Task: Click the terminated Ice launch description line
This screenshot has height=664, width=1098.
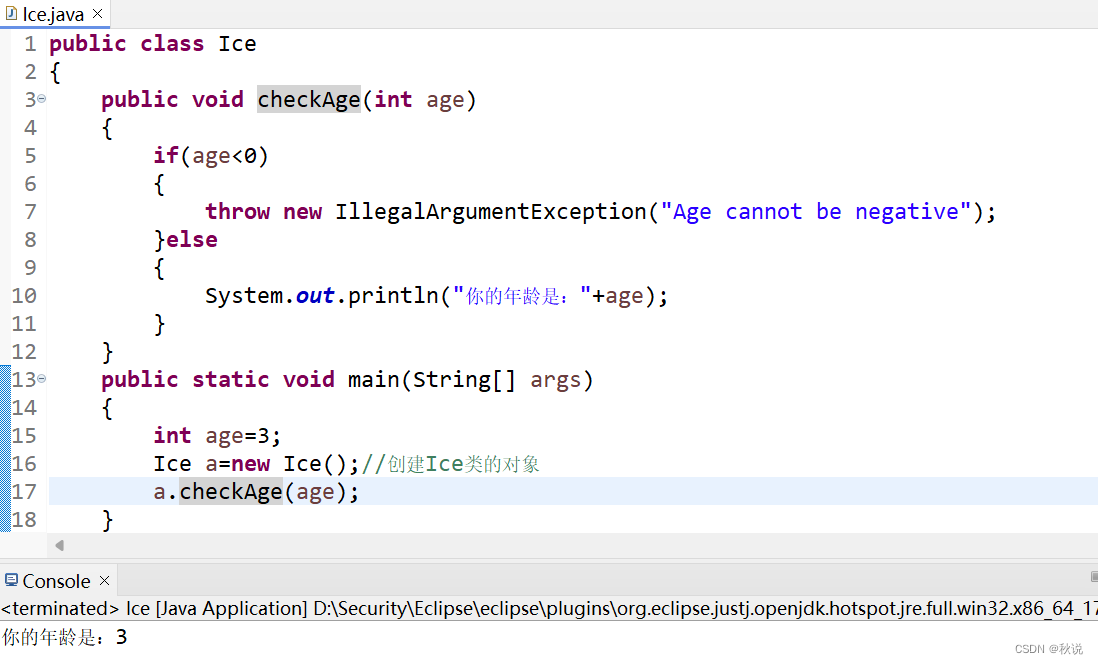Action: [x=549, y=608]
